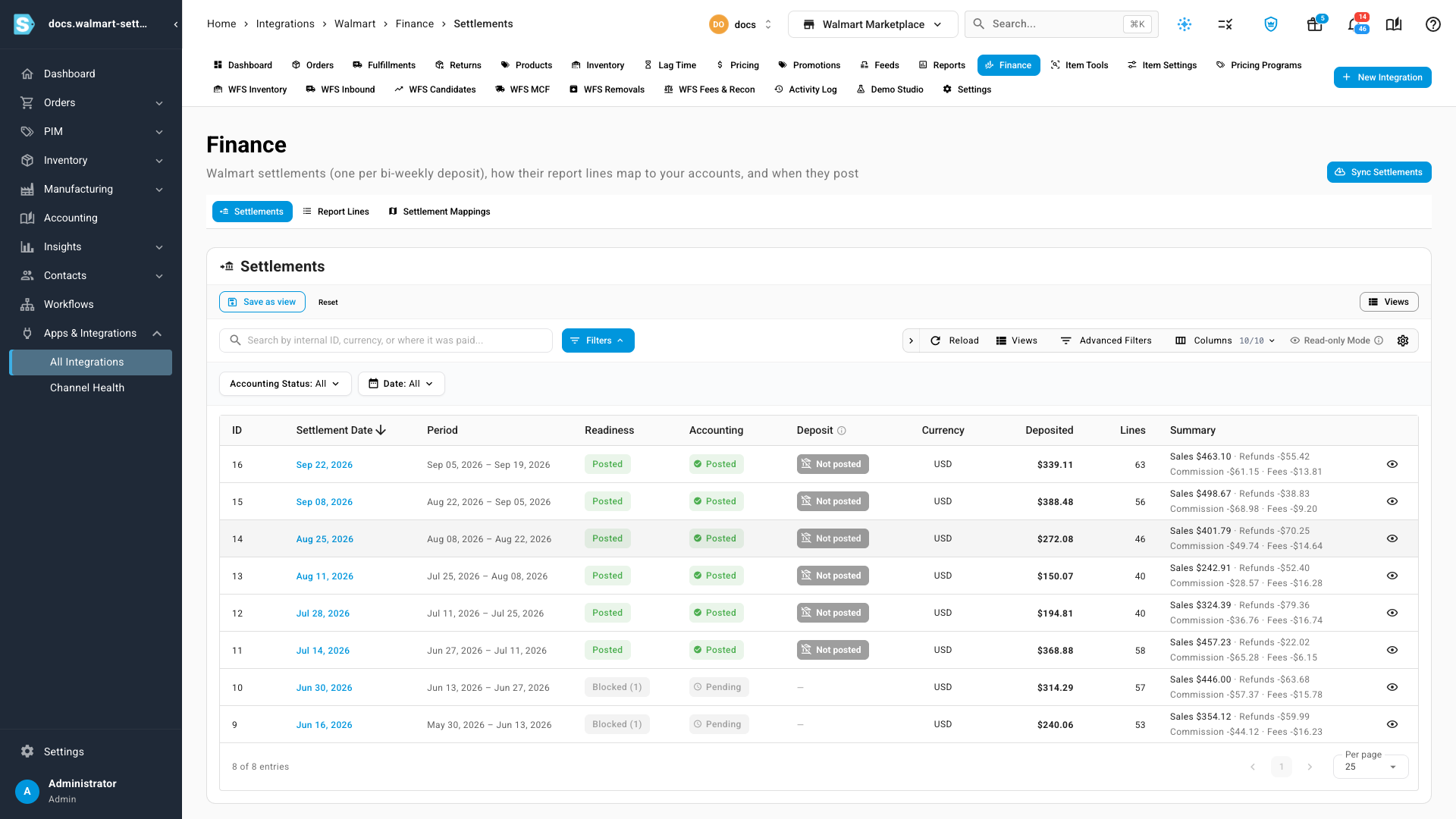Screen dimensions: 1456x819
Task: Click the New Integration button
Action: point(1382,77)
